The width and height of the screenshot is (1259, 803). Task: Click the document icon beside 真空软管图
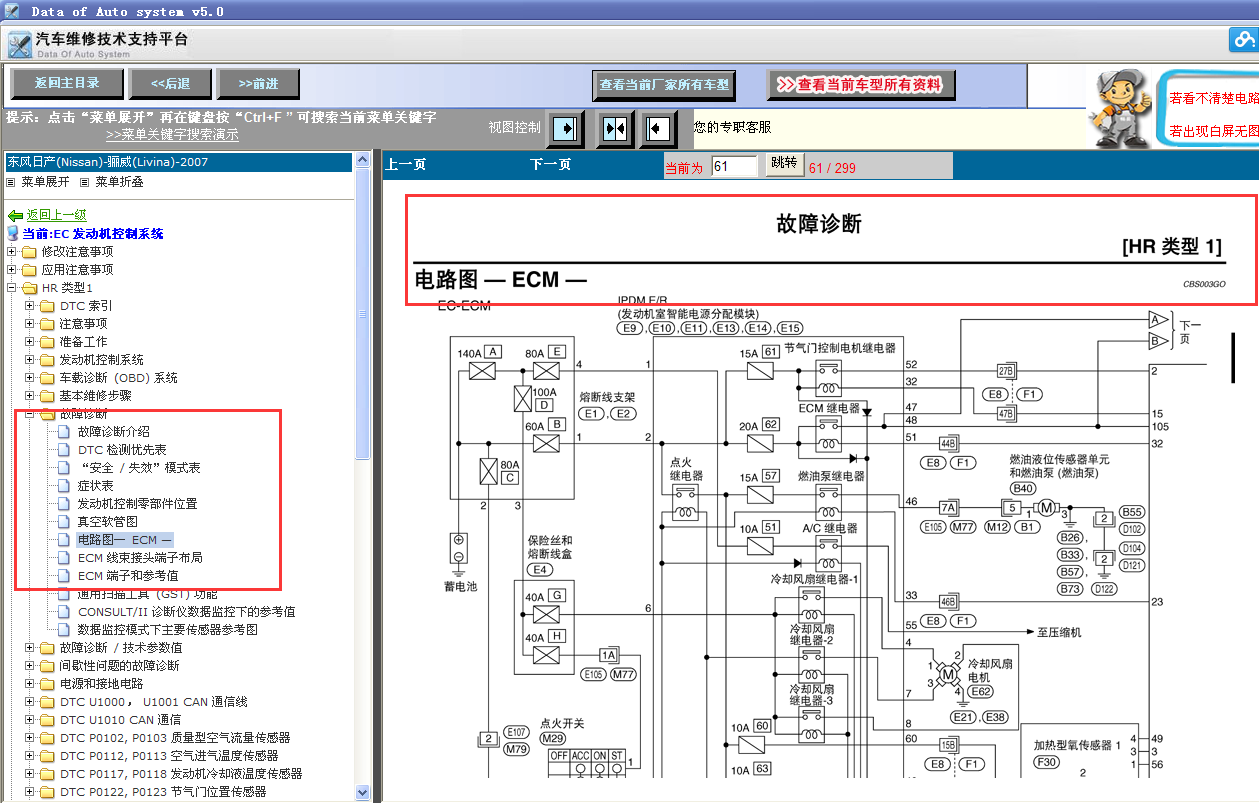point(65,522)
